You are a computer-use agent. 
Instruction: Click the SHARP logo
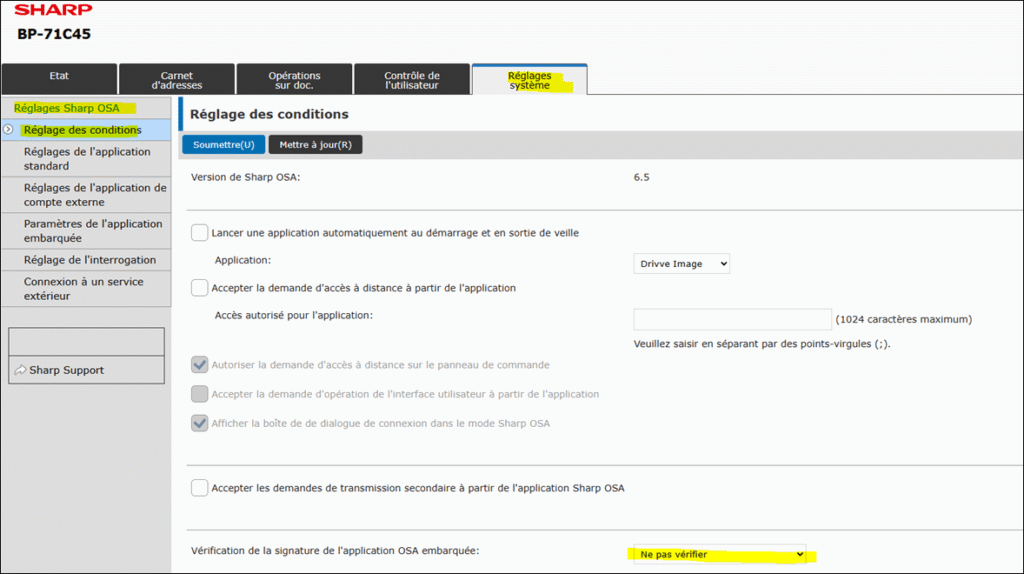pyautogui.click(x=54, y=10)
